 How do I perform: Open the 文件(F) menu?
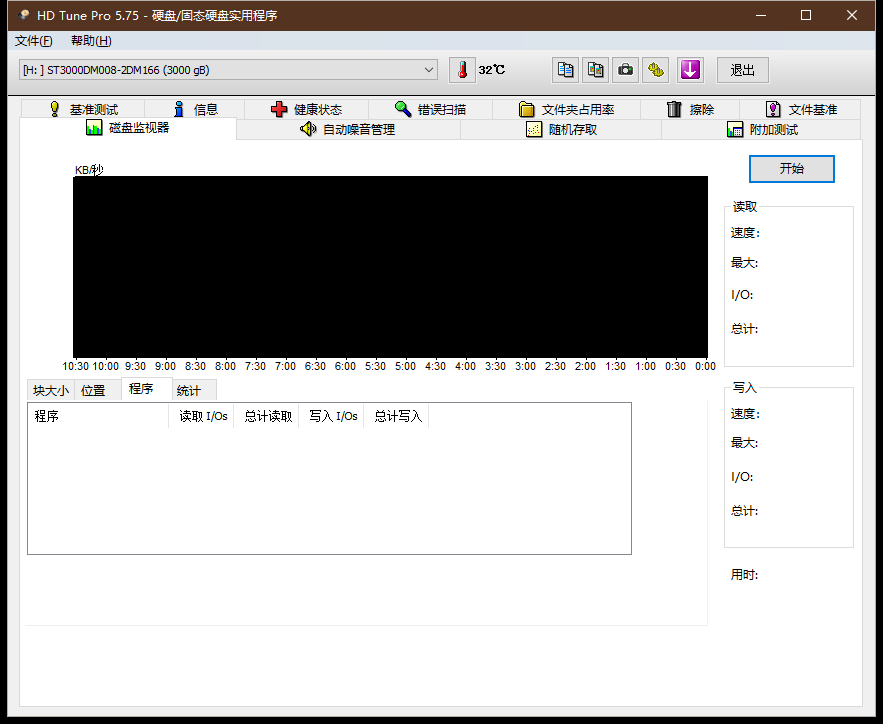[x=34, y=41]
